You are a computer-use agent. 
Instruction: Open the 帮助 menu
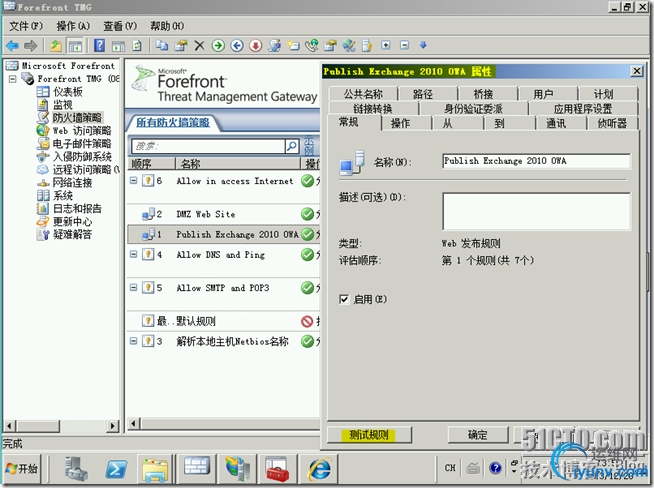[x=167, y=26]
